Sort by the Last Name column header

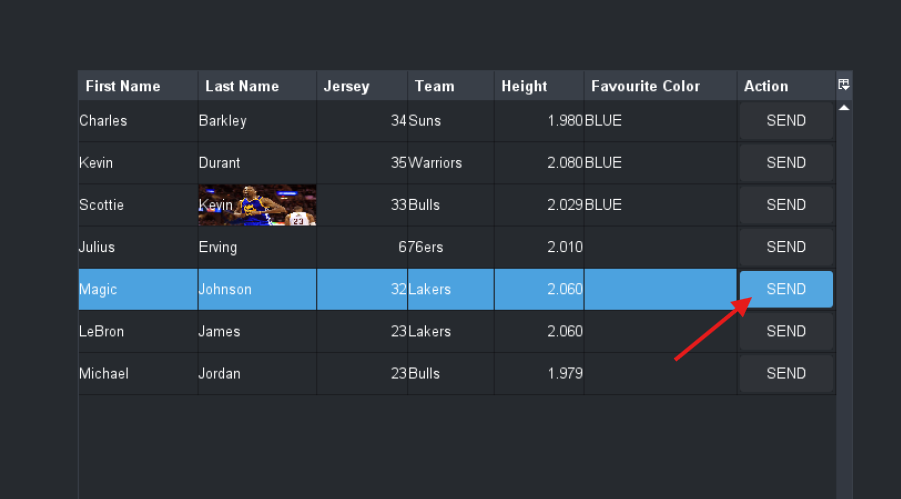point(242,86)
